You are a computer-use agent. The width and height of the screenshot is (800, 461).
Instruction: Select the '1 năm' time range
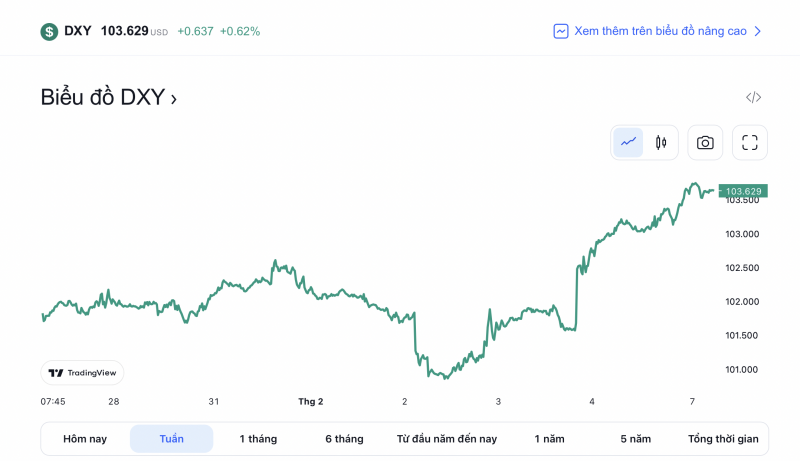pos(549,439)
